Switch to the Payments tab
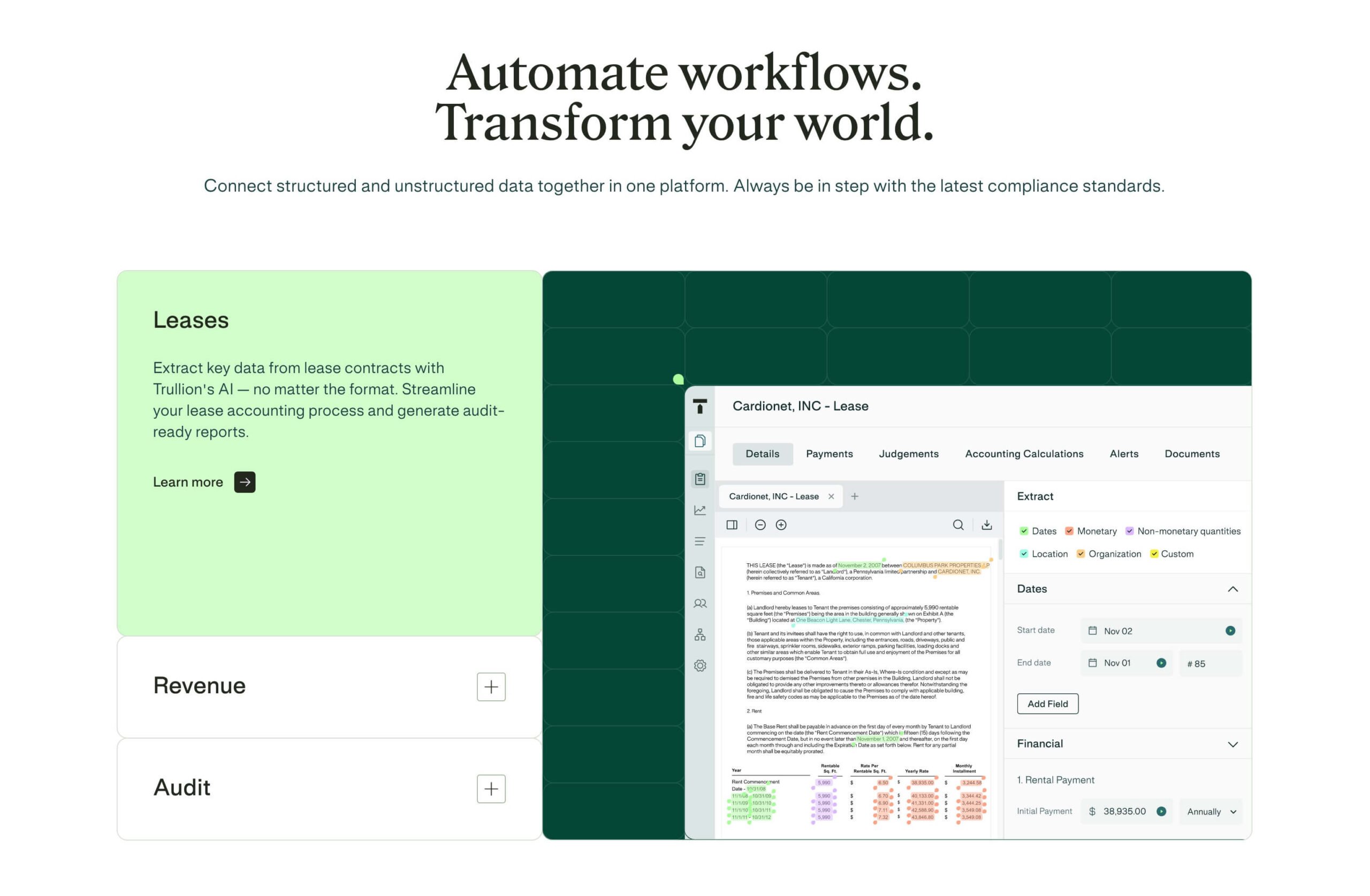Screen dimensions: 1370x896 point(829,454)
